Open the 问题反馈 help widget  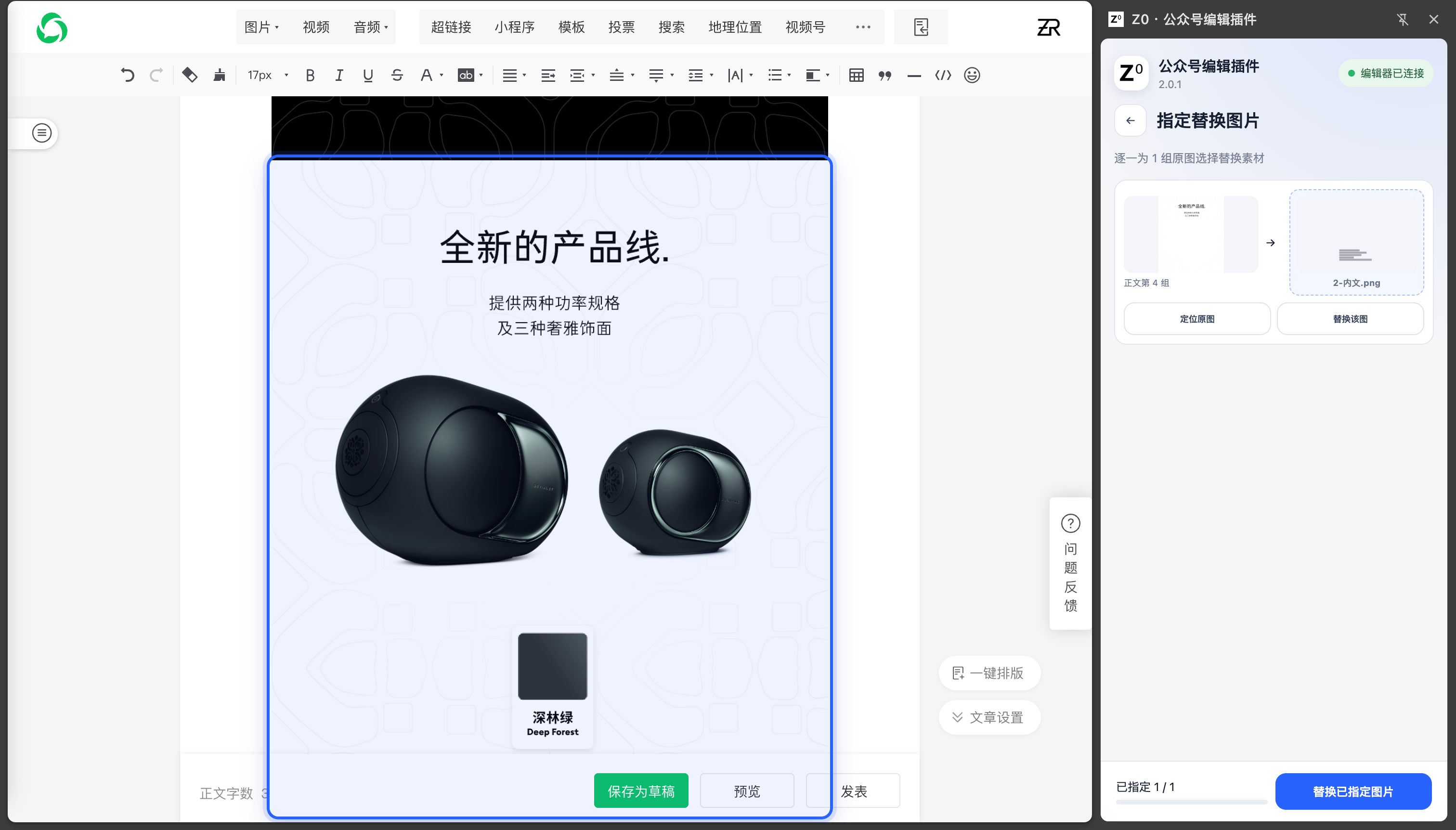1071,563
